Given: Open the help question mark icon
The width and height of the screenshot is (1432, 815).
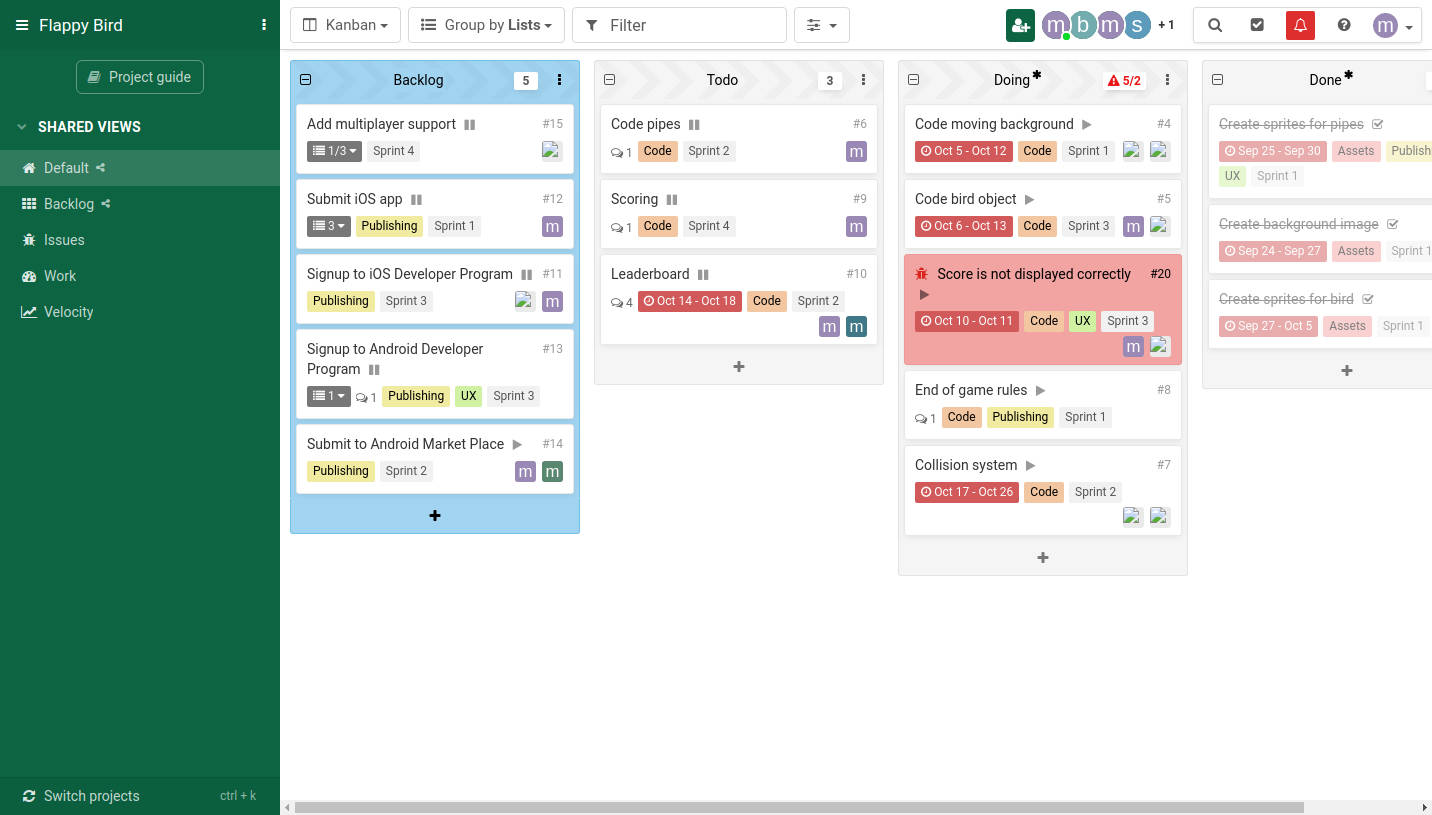Looking at the screenshot, I should pos(1343,25).
